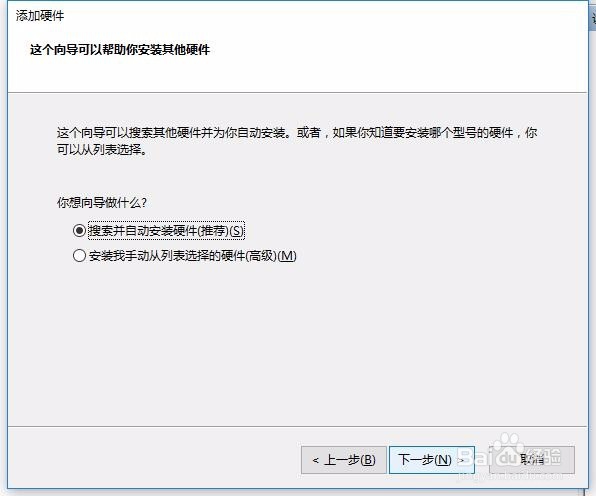Click the underlined (N) in 下一步 button
The image size is (596, 496).
point(442,460)
